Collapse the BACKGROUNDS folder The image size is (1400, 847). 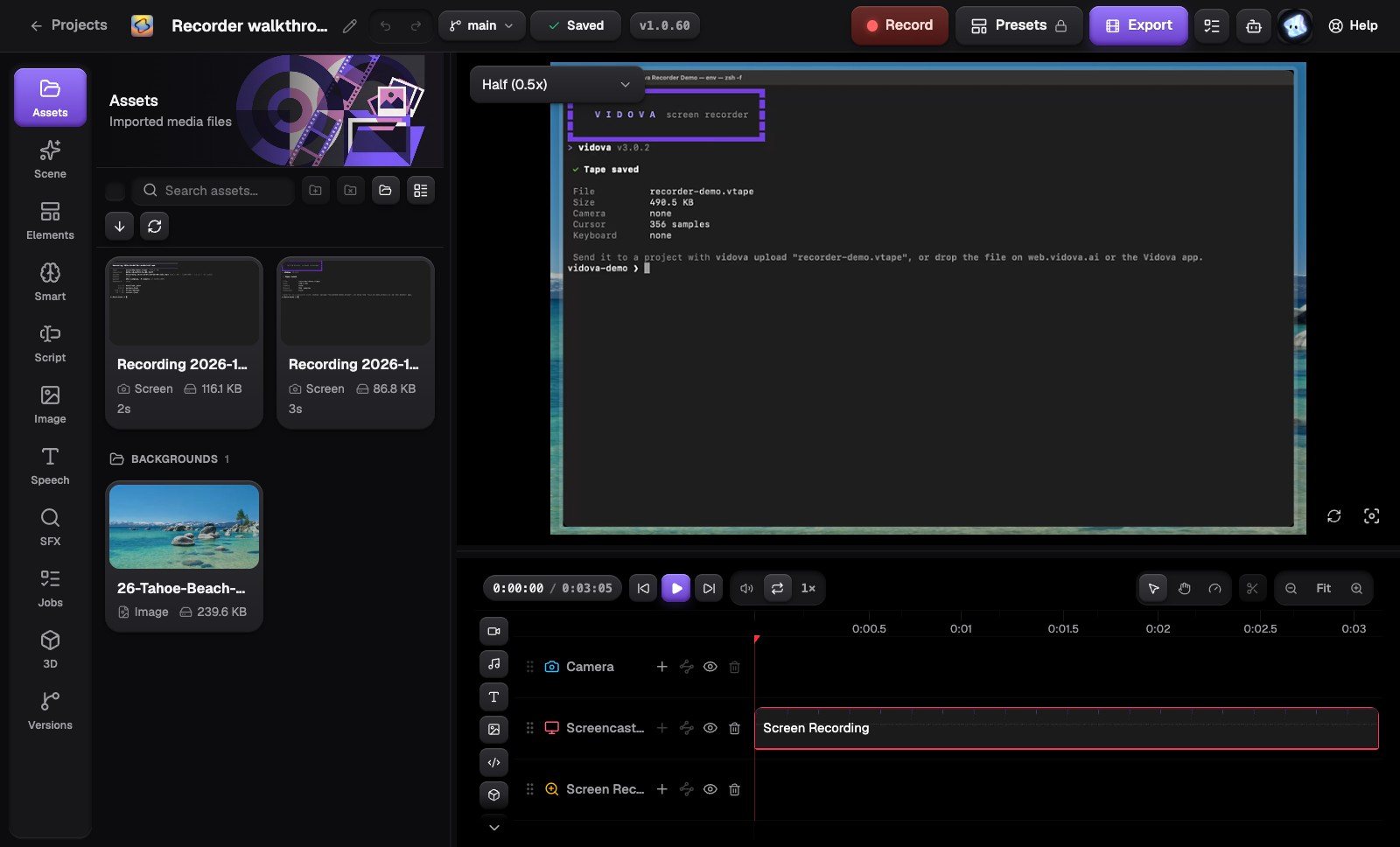[170, 458]
